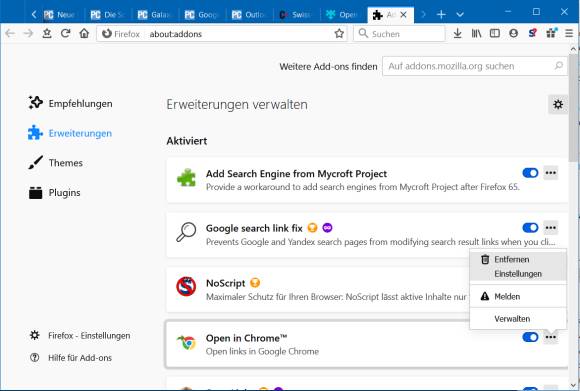Open the tools gear for all add-ons
The height and width of the screenshot is (391, 580).
(x=558, y=105)
